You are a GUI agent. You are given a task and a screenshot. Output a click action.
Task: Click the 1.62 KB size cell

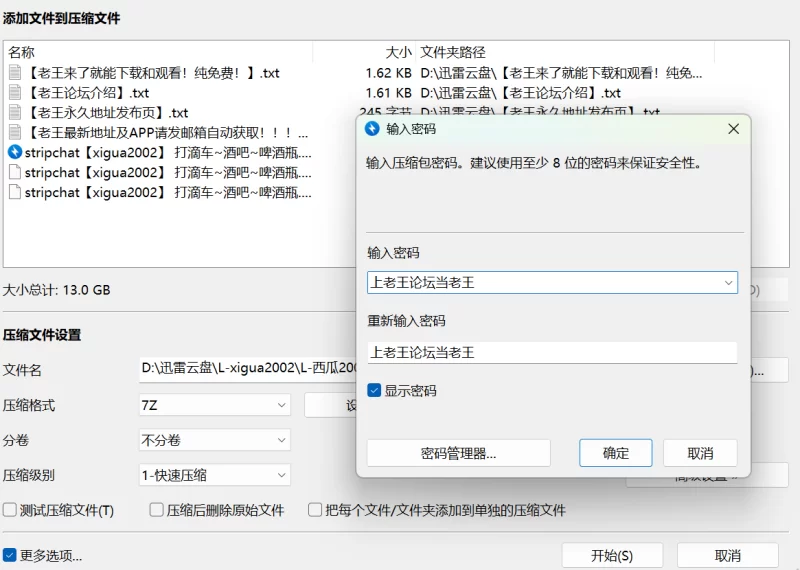pos(389,73)
